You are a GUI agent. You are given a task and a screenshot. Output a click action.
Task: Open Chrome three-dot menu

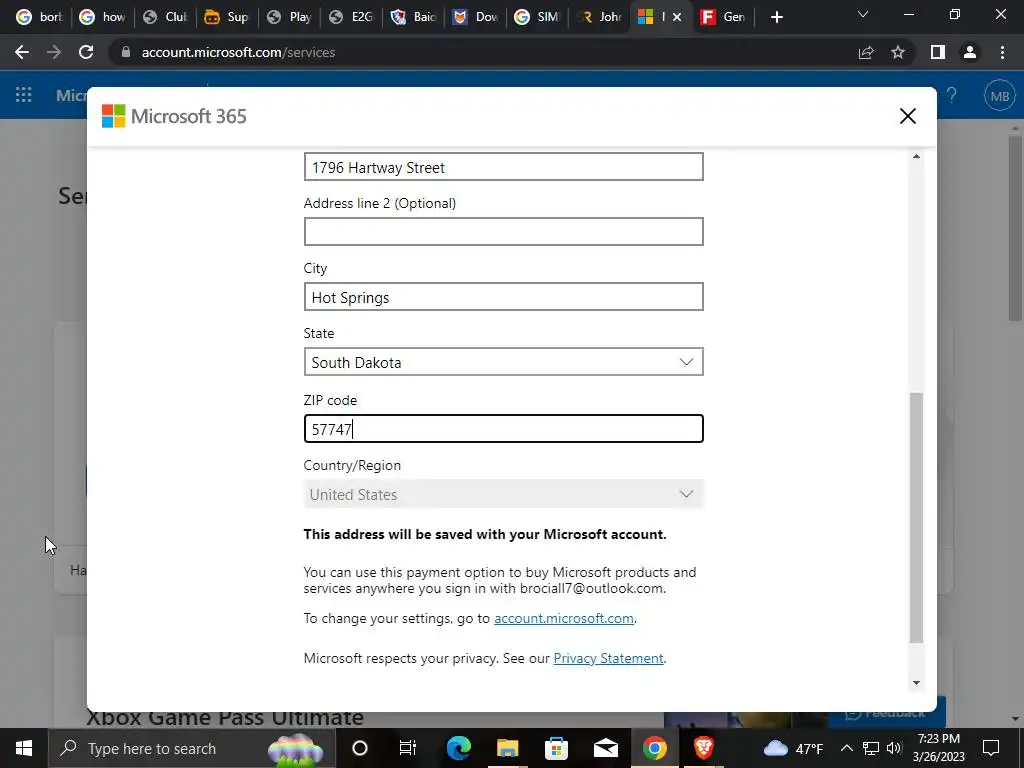coord(1002,52)
